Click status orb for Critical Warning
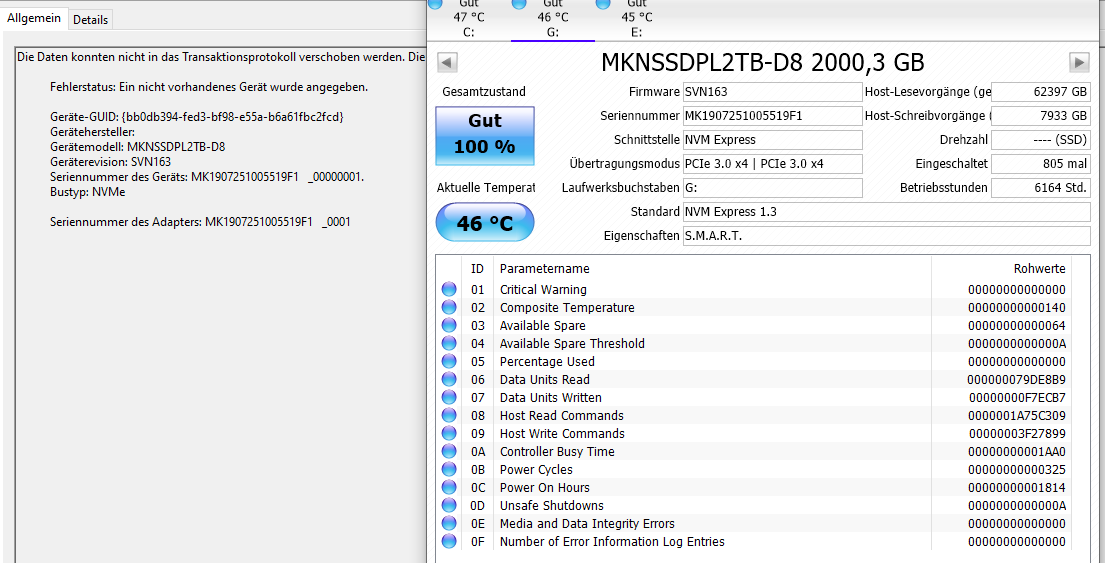This screenshot has width=1105, height=563. pos(449,290)
